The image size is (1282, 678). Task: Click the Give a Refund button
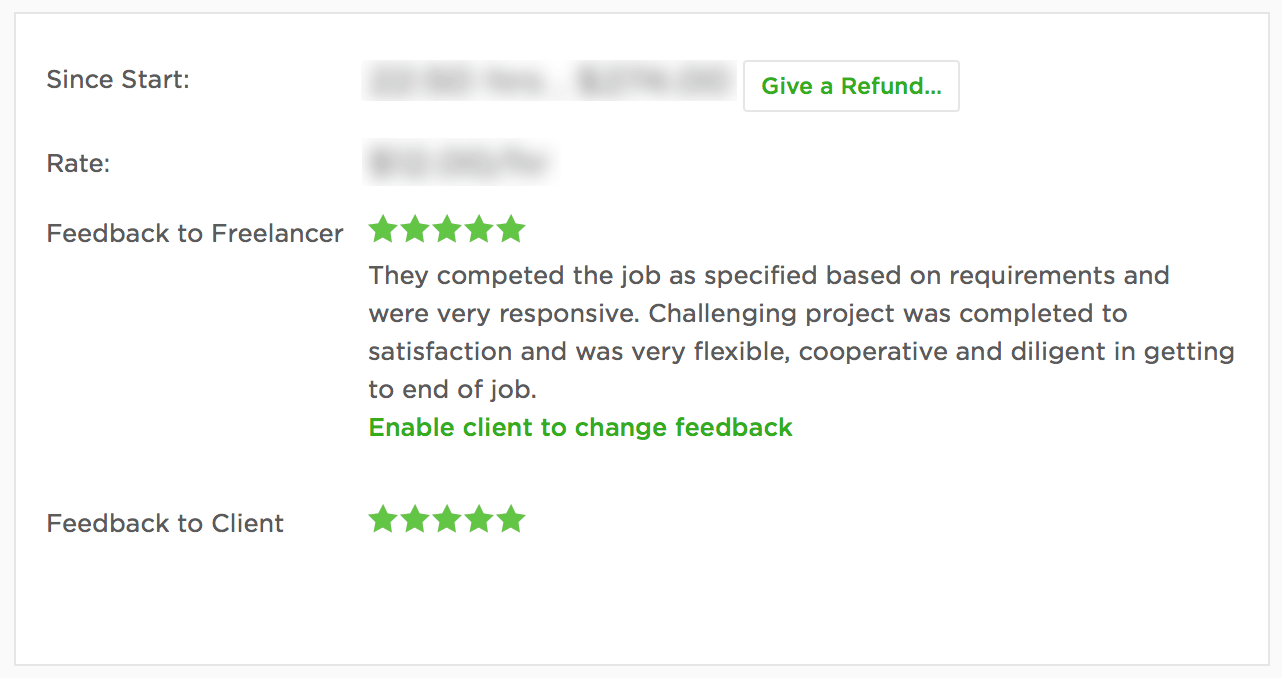click(x=851, y=86)
